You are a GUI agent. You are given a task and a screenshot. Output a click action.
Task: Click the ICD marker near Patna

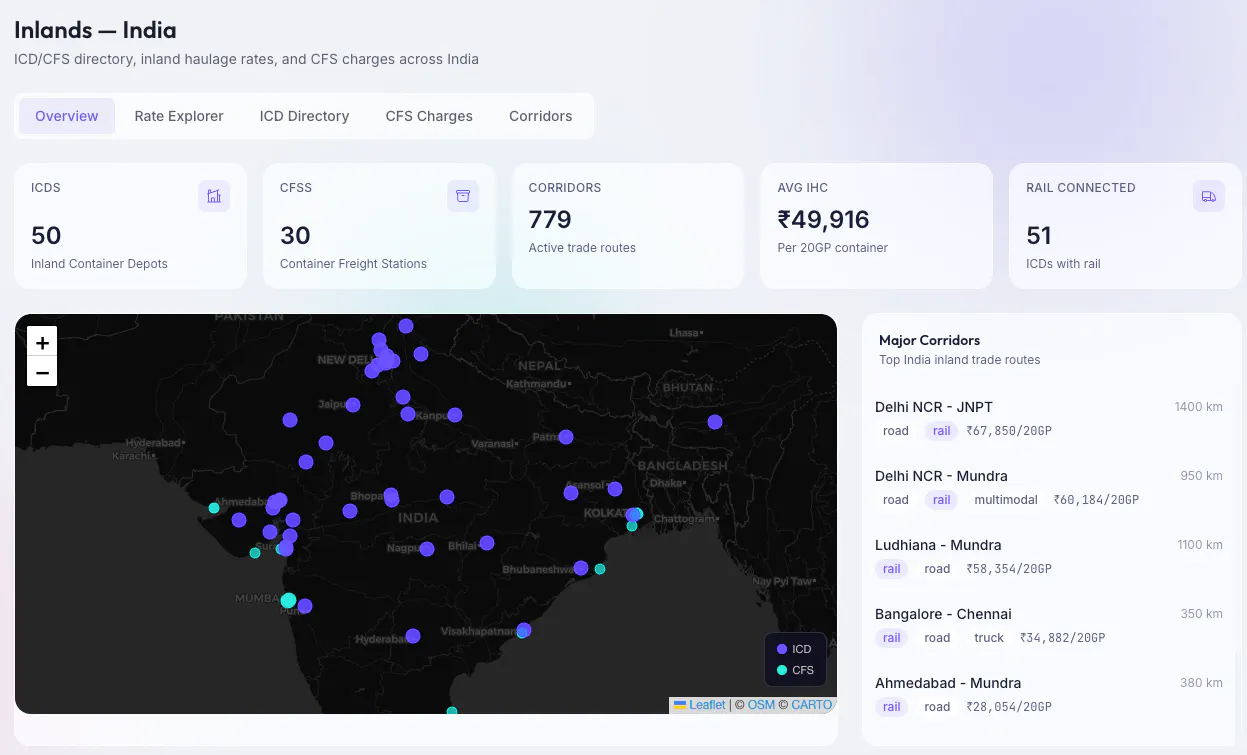point(566,437)
